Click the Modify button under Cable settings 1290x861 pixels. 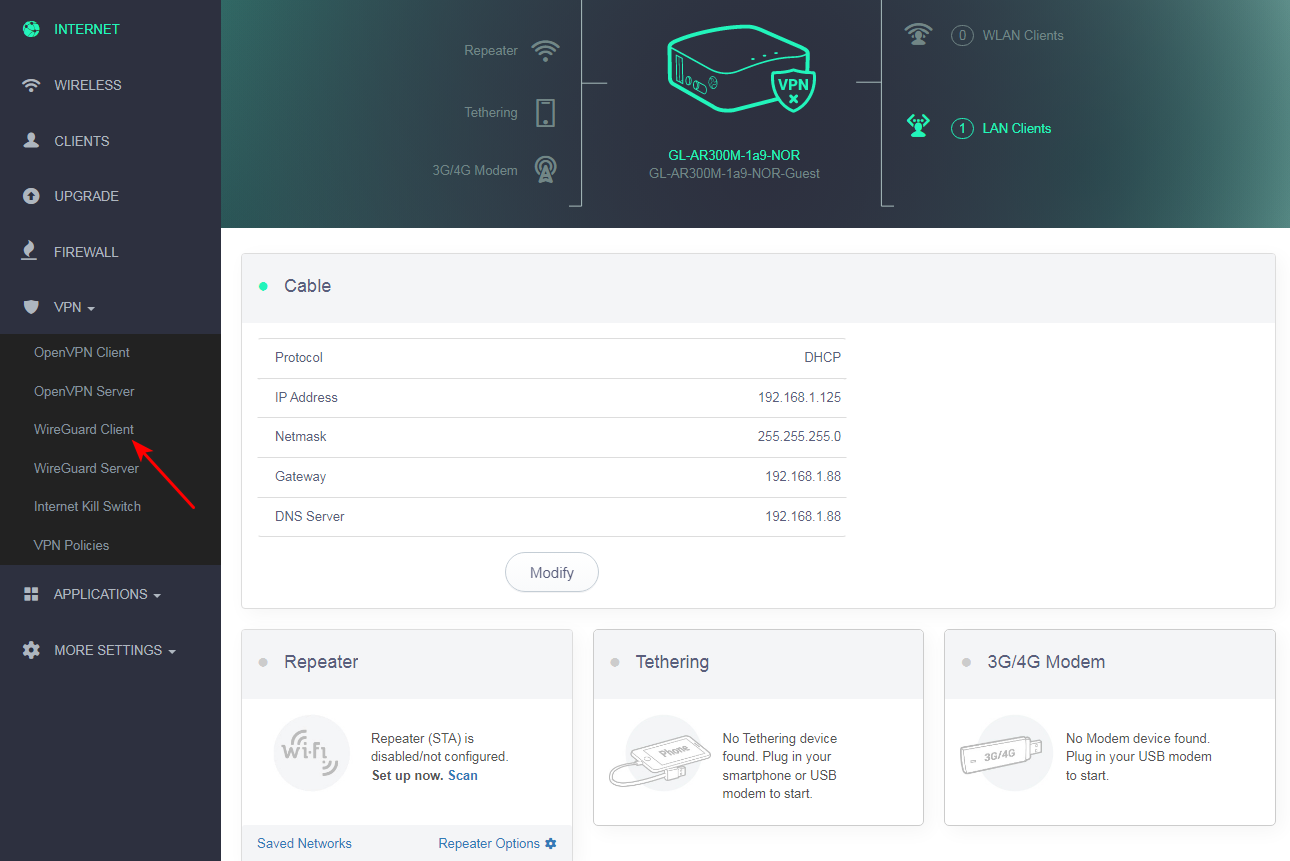pyautogui.click(x=551, y=572)
